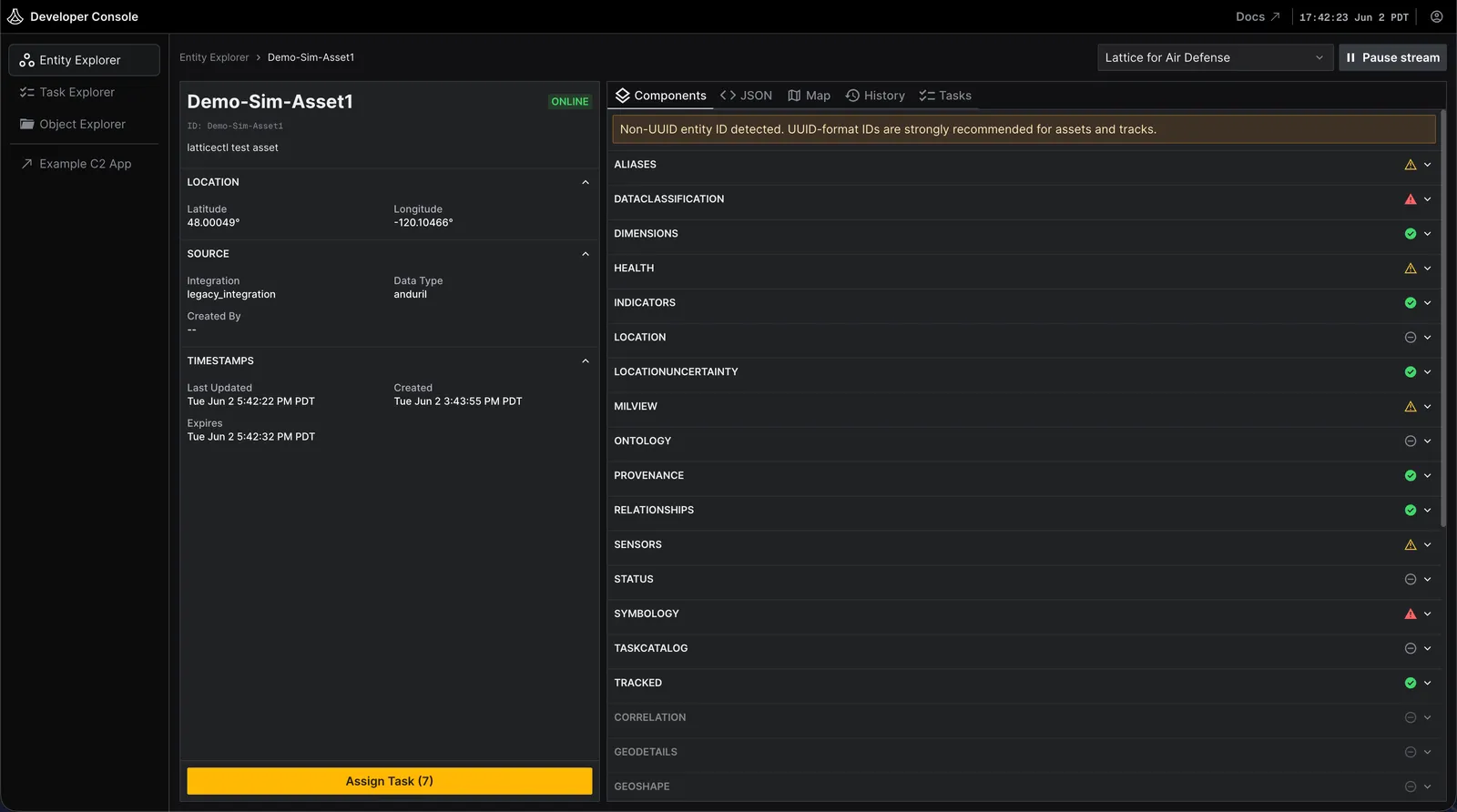Click the LOCATION component empty status icon
Screen dimensions: 1457x812
pos(1411,338)
